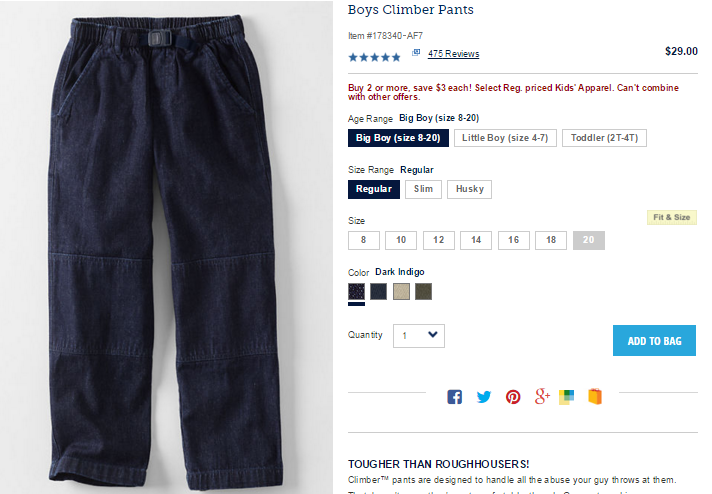This screenshot has width=712, height=494.
Task: Select the Slim size range
Action: [423, 189]
